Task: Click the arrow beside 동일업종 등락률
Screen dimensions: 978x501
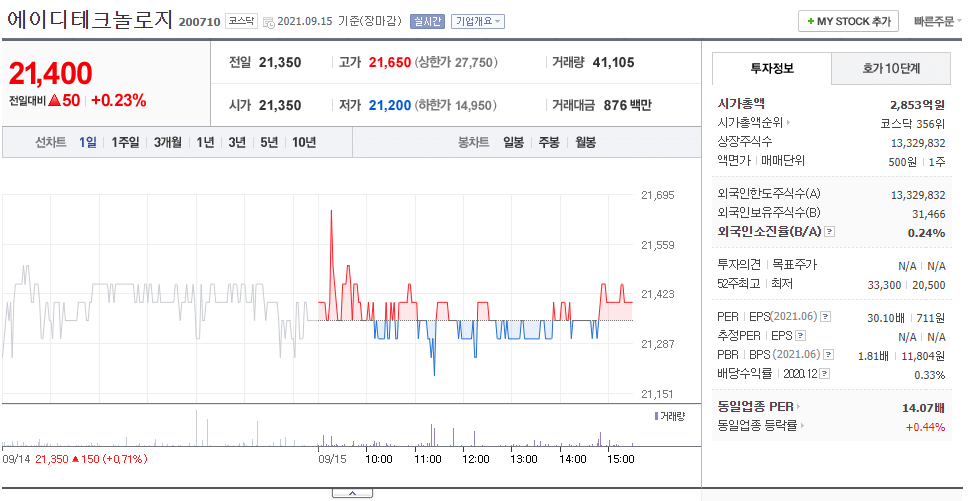Action: coord(802,426)
